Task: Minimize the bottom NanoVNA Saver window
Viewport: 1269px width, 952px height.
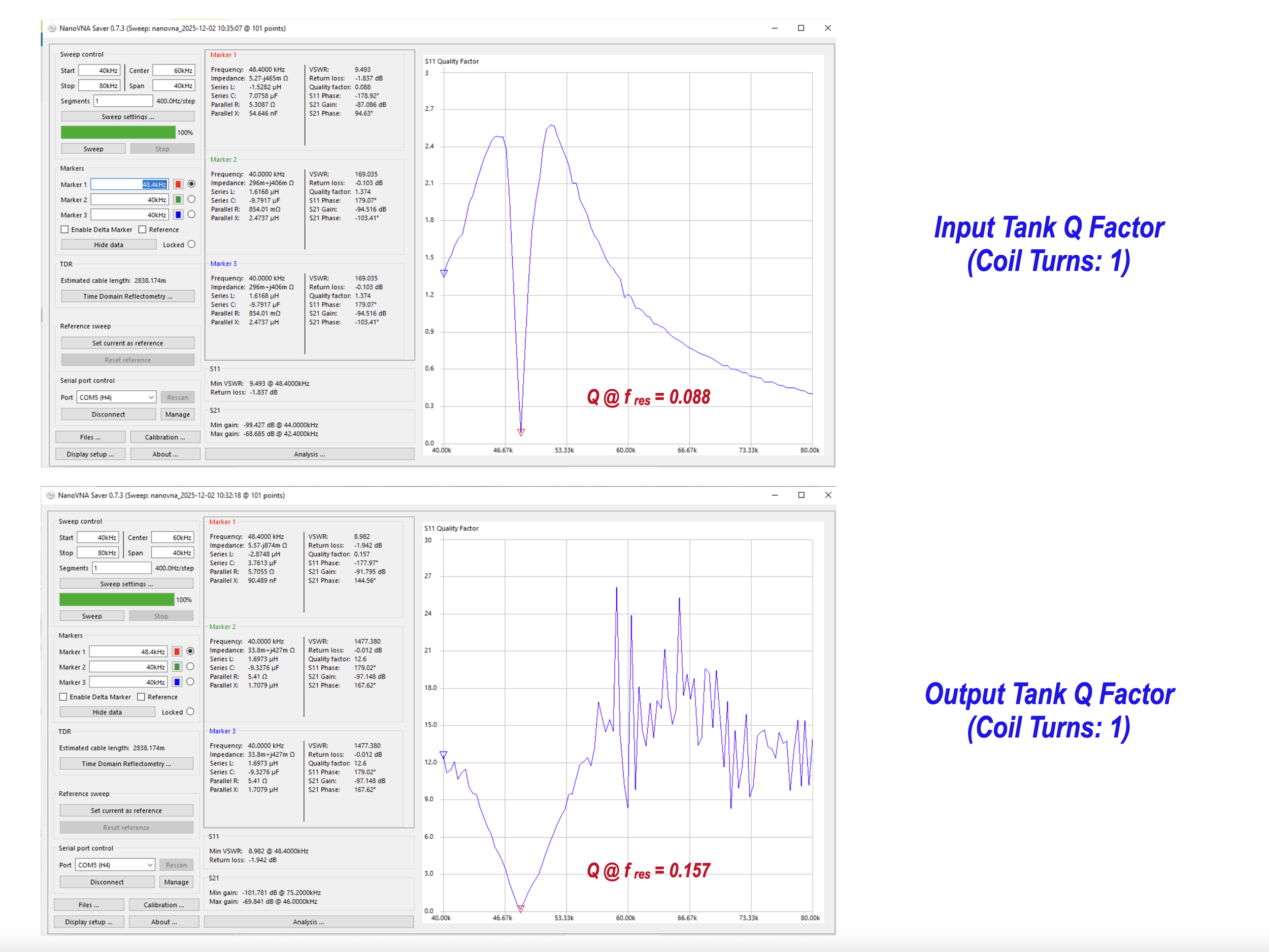Action: click(775, 495)
